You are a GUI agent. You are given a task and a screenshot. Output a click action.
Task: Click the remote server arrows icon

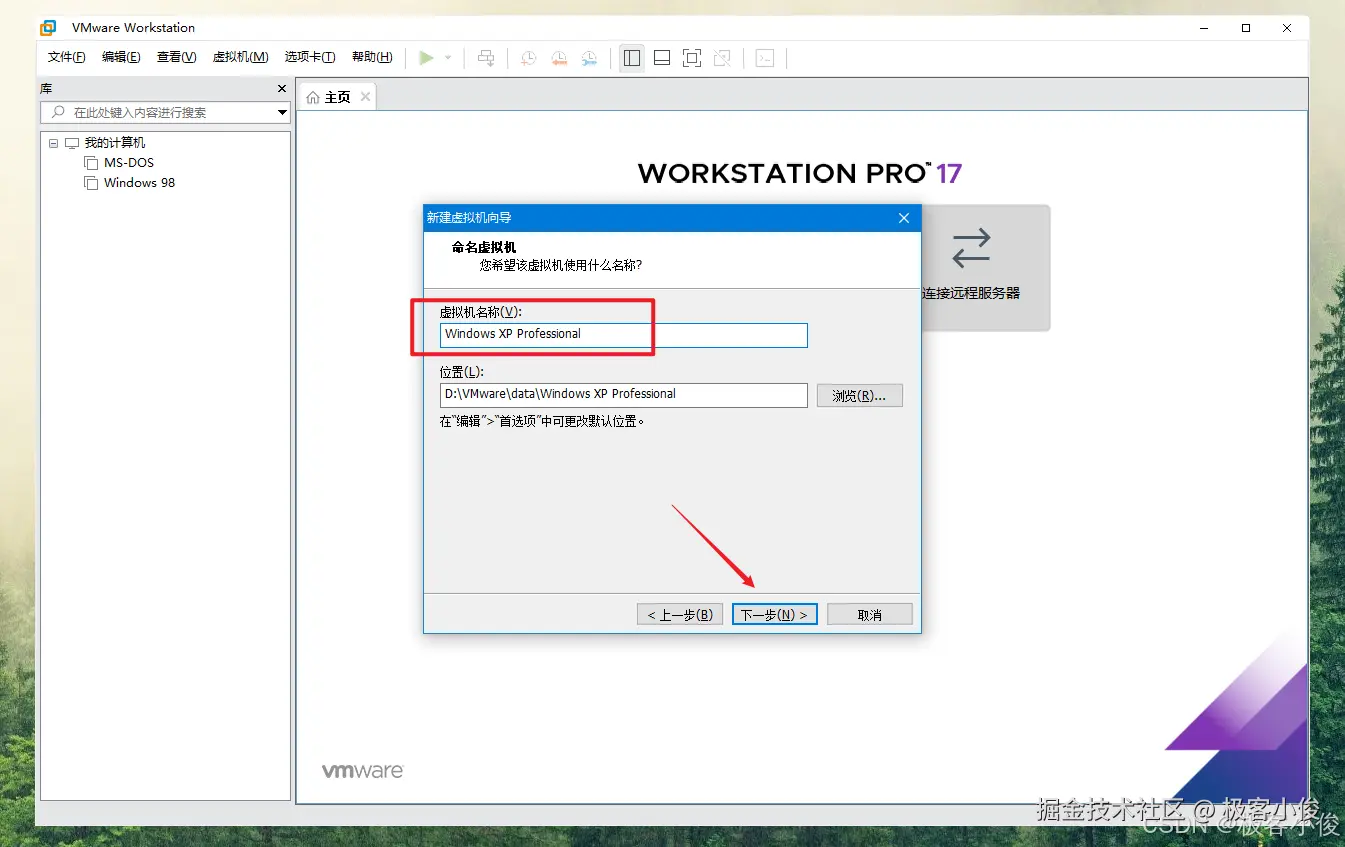(x=971, y=248)
